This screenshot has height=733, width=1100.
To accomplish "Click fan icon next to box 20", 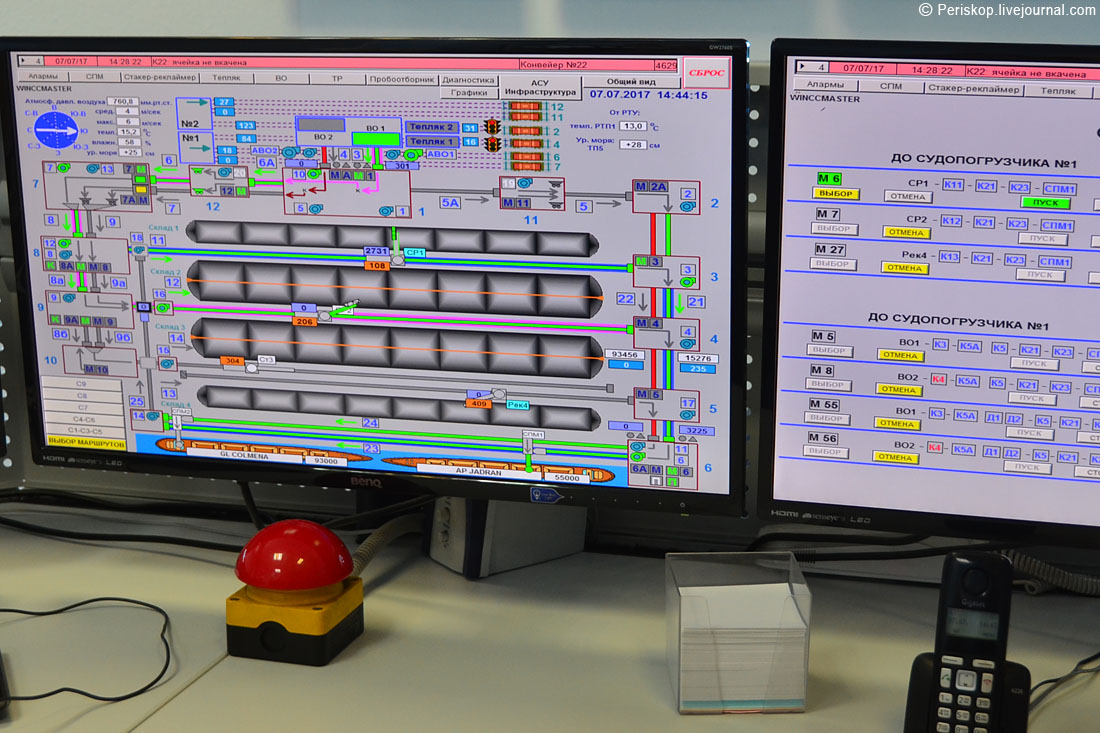I will 224,172.
